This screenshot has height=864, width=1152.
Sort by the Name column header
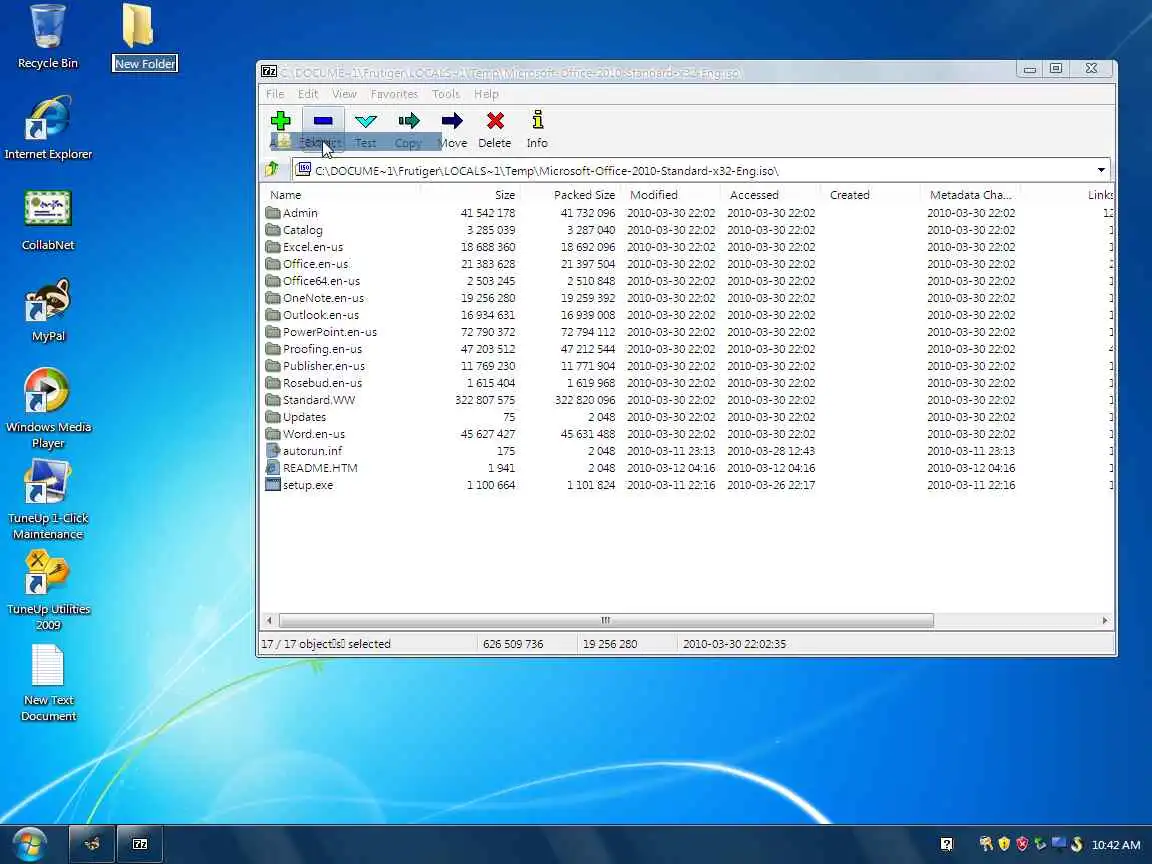point(285,195)
